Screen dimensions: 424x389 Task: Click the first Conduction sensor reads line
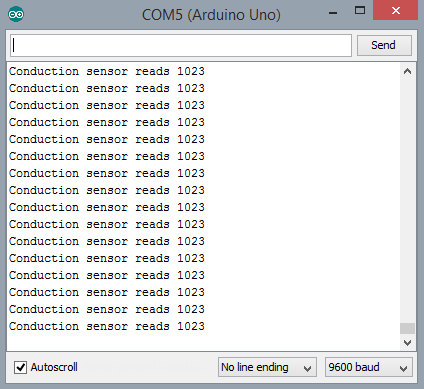coord(107,71)
